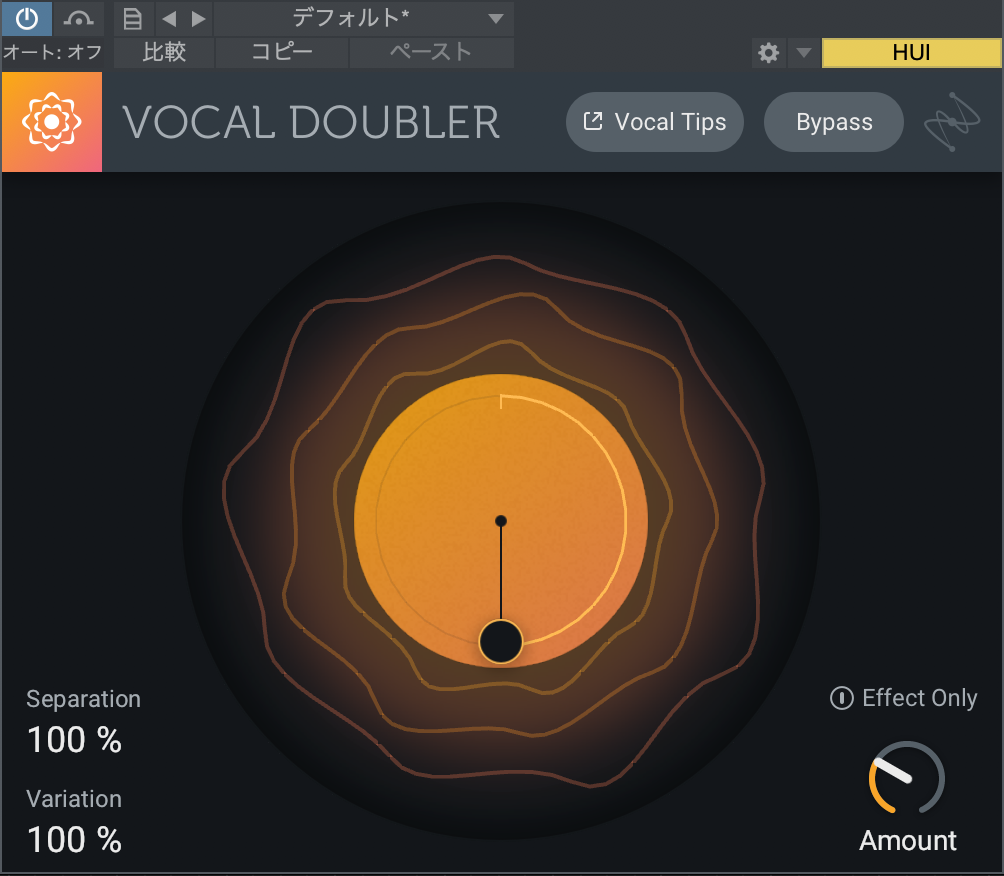Click the yellow HUI control field
Image resolution: width=1004 pixels, height=876 pixels.
[x=911, y=53]
